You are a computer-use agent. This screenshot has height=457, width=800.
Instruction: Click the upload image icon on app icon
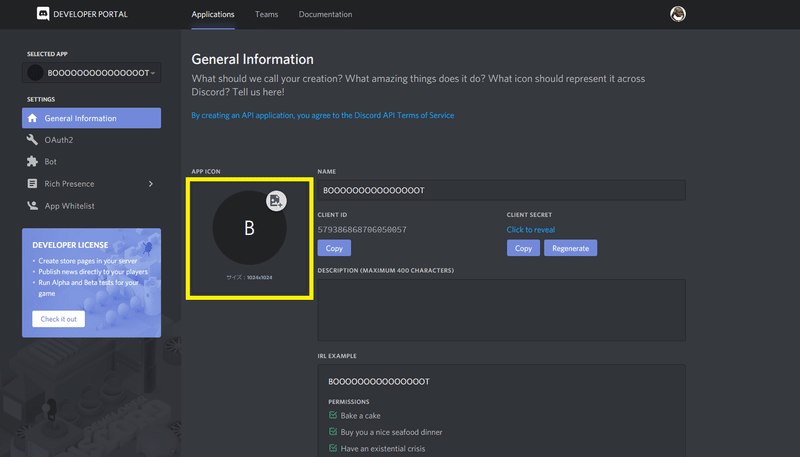pos(276,200)
